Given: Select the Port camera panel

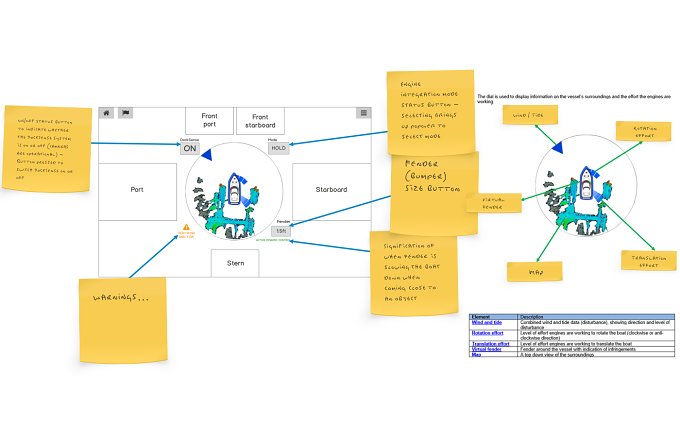Looking at the screenshot, I should (x=137, y=192).
